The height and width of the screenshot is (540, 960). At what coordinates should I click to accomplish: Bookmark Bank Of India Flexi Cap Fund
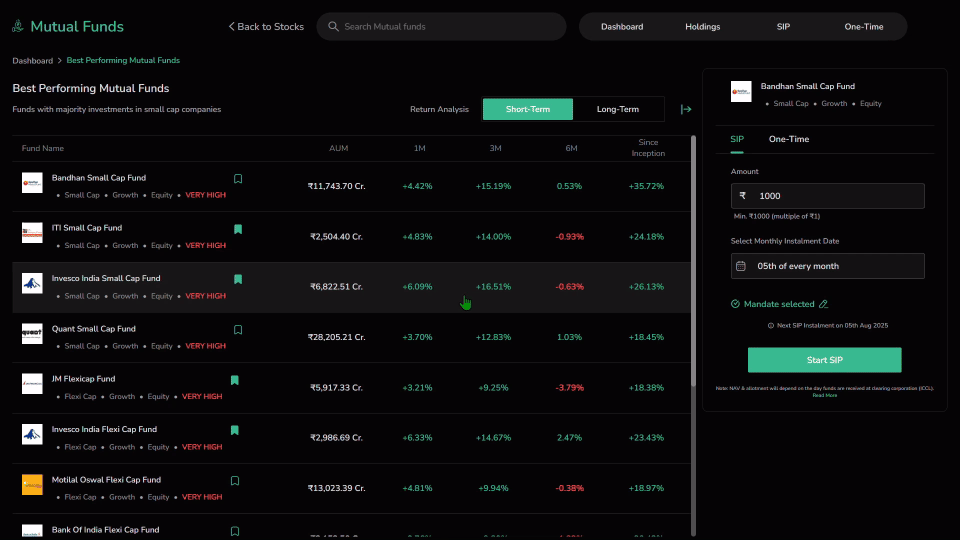[x=234, y=531]
